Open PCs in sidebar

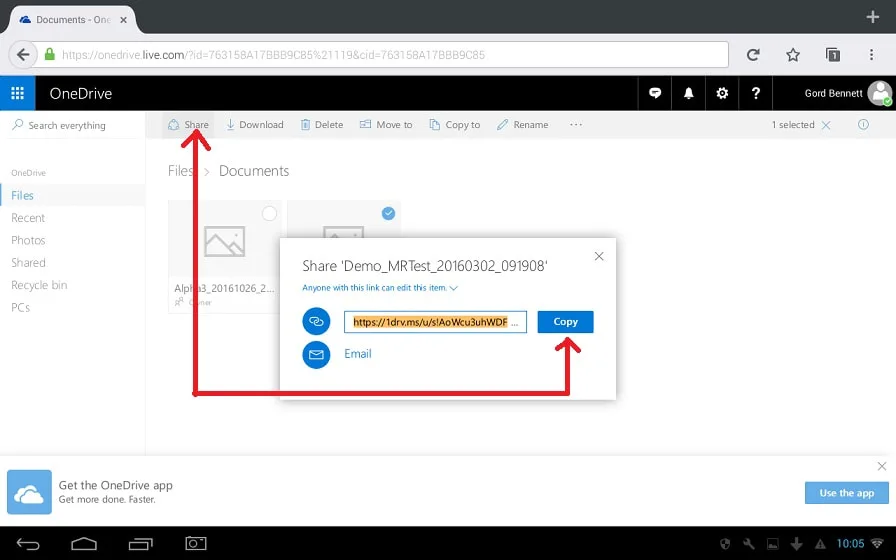click(21, 307)
